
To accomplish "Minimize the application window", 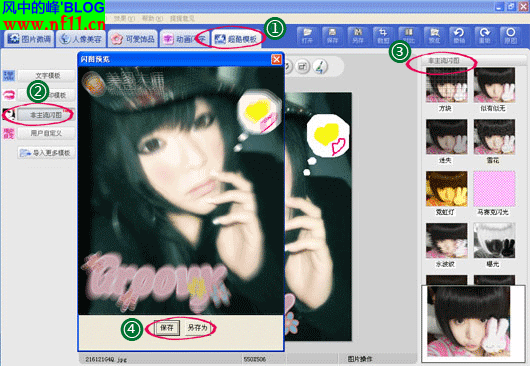I will click(x=499, y=6).
